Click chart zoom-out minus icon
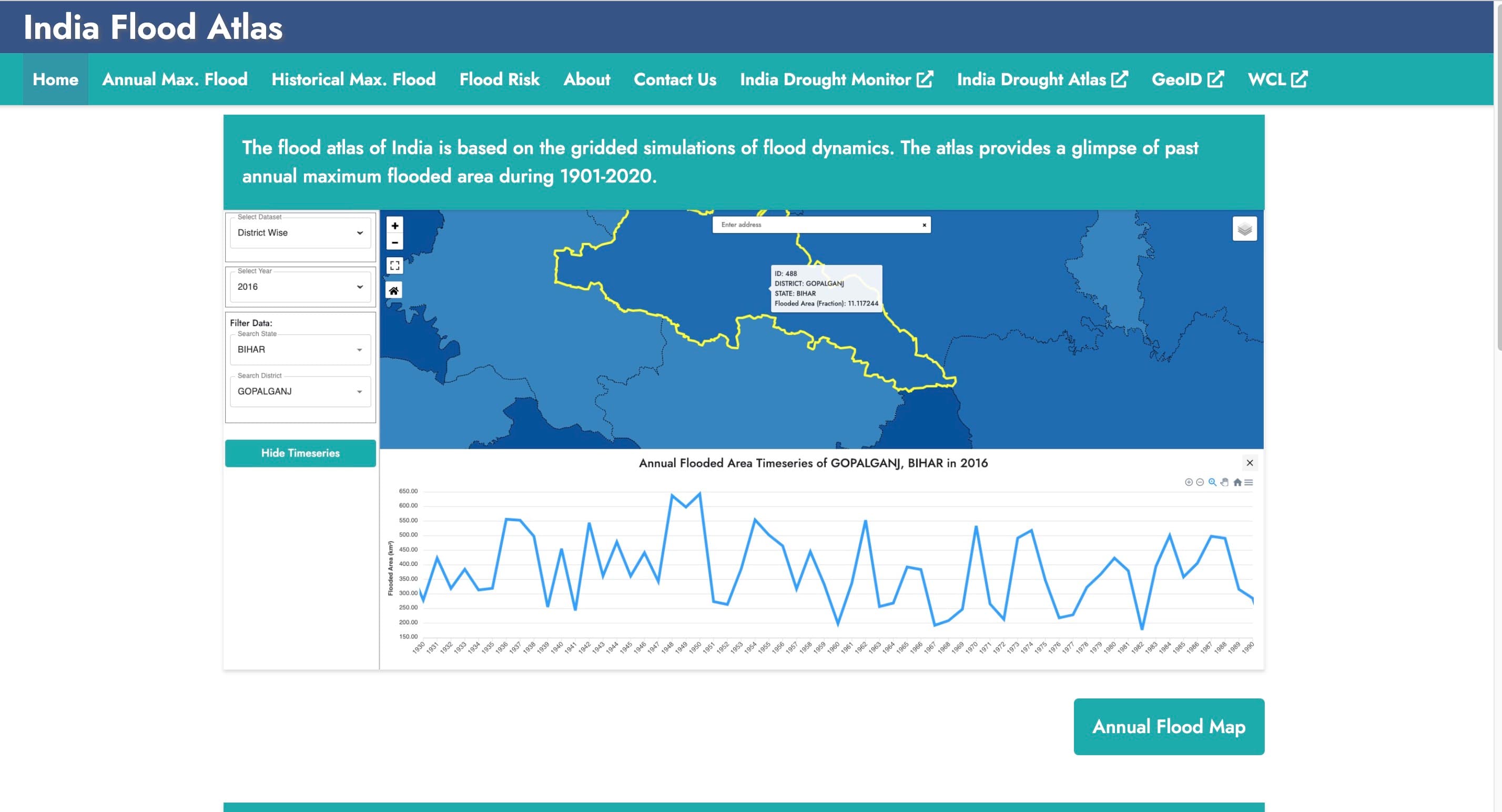Screen dimensions: 1502x812 [1200, 482]
